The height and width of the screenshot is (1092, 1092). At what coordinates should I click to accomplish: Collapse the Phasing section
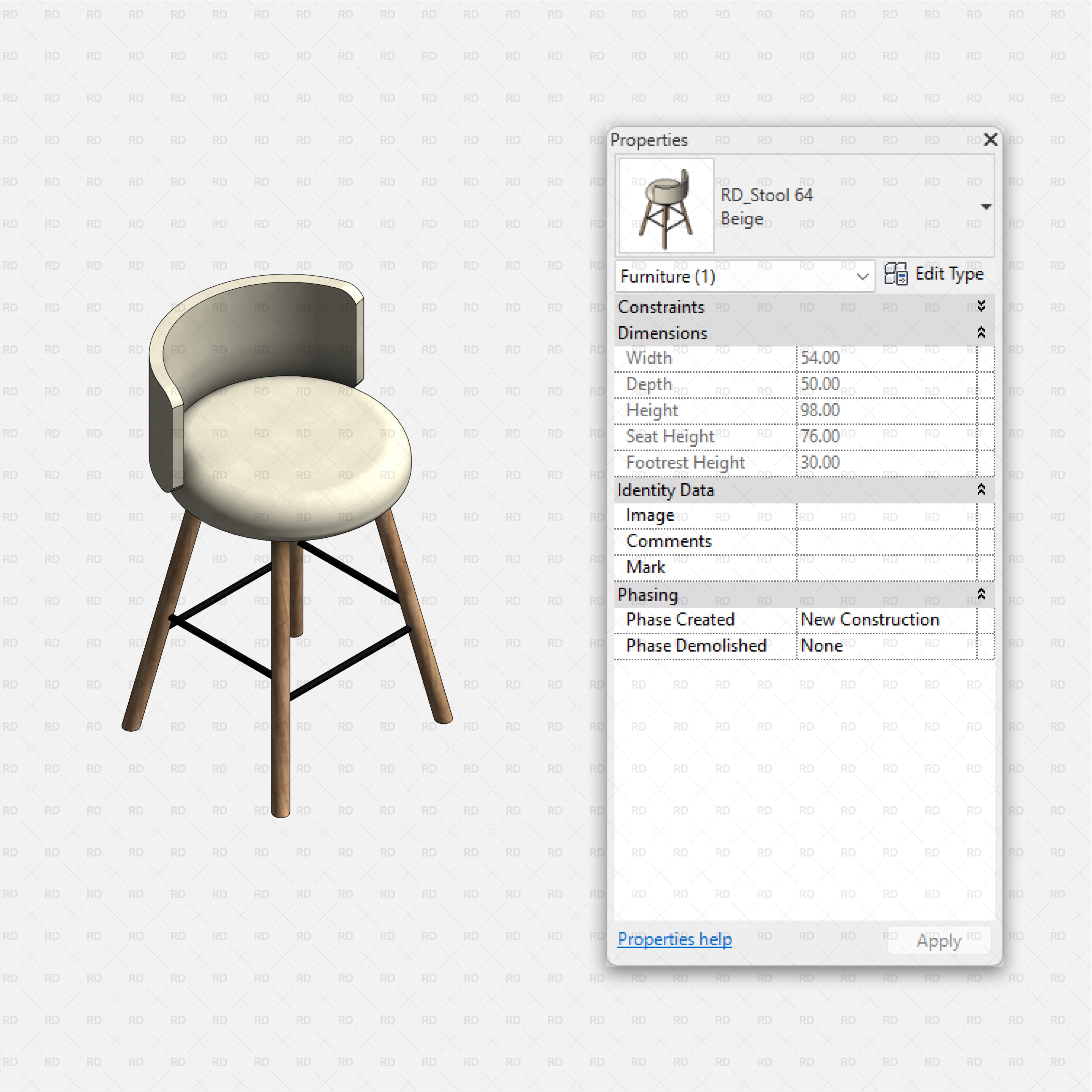982,594
